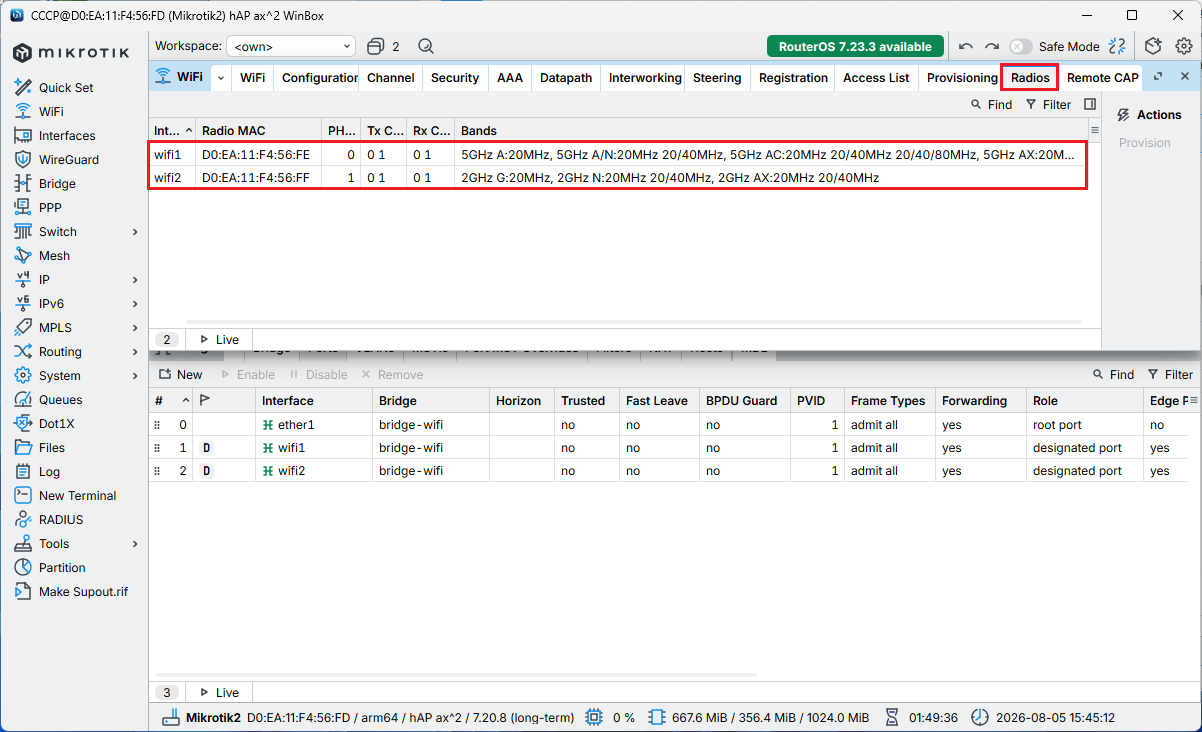Toggle the column panel icon next to Filter
Screen dimensions: 1202x732
click(x=1090, y=104)
